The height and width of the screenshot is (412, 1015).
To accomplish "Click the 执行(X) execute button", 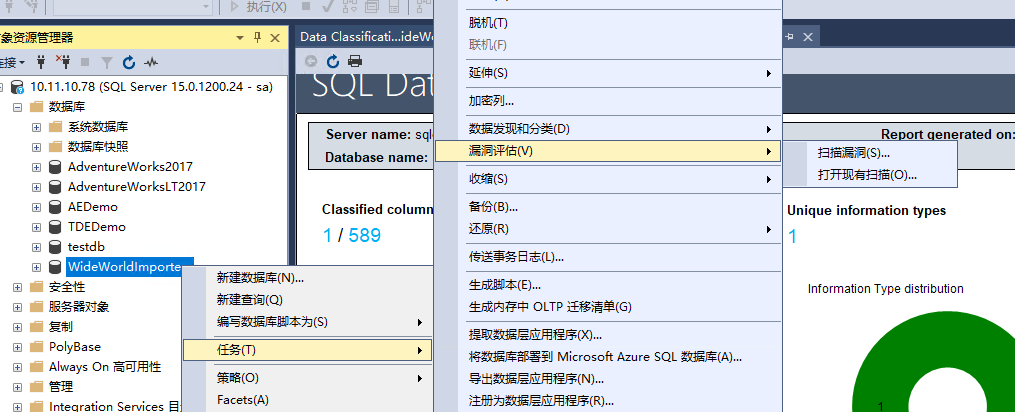I will click(x=258, y=6).
